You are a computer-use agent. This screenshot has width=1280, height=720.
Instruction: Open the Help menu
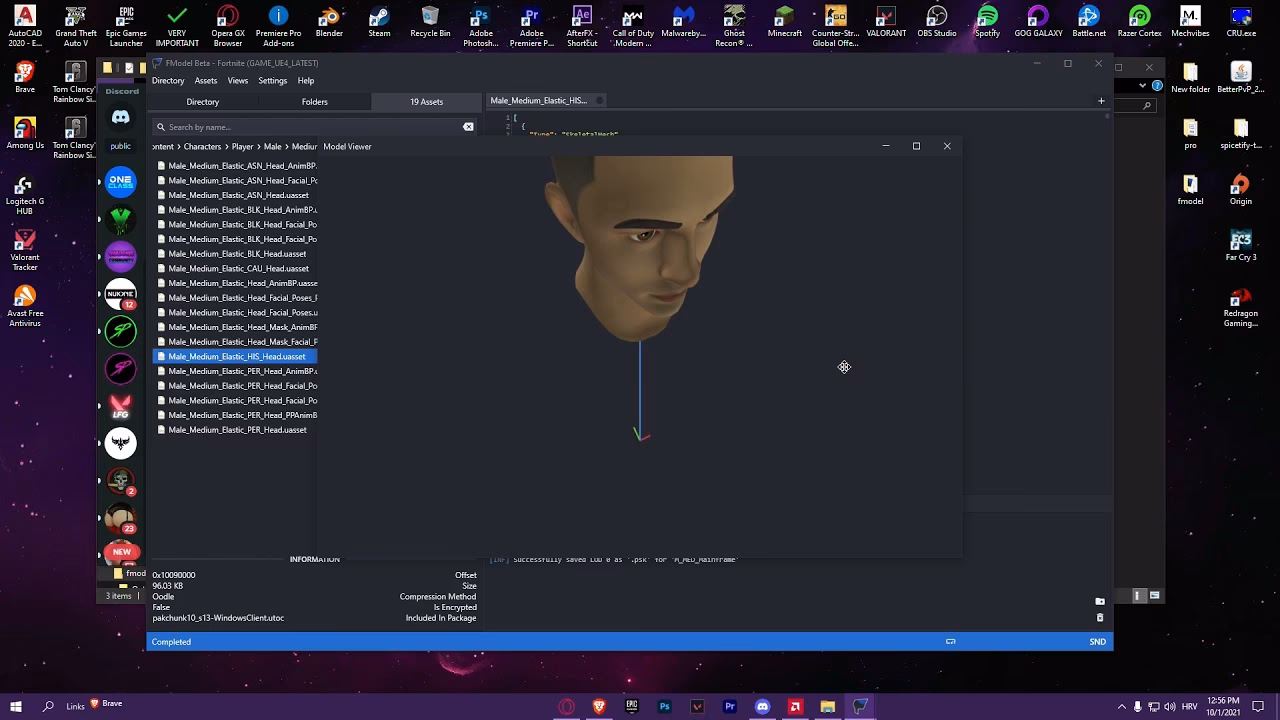click(306, 81)
